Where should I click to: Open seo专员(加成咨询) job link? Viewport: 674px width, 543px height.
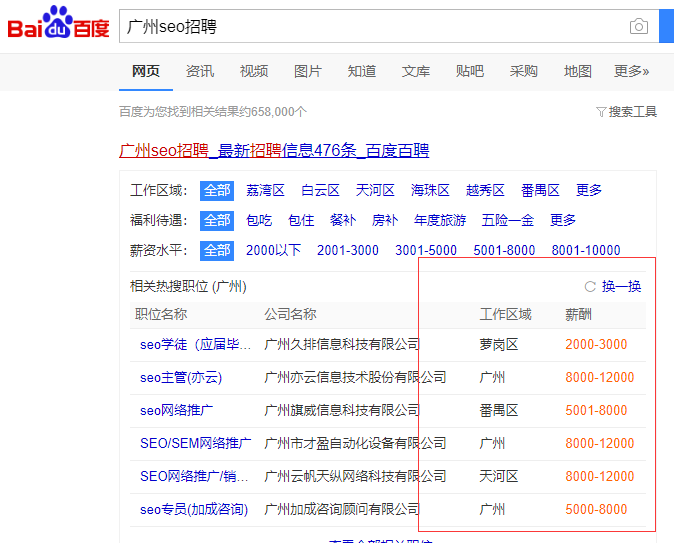pos(193,509)
